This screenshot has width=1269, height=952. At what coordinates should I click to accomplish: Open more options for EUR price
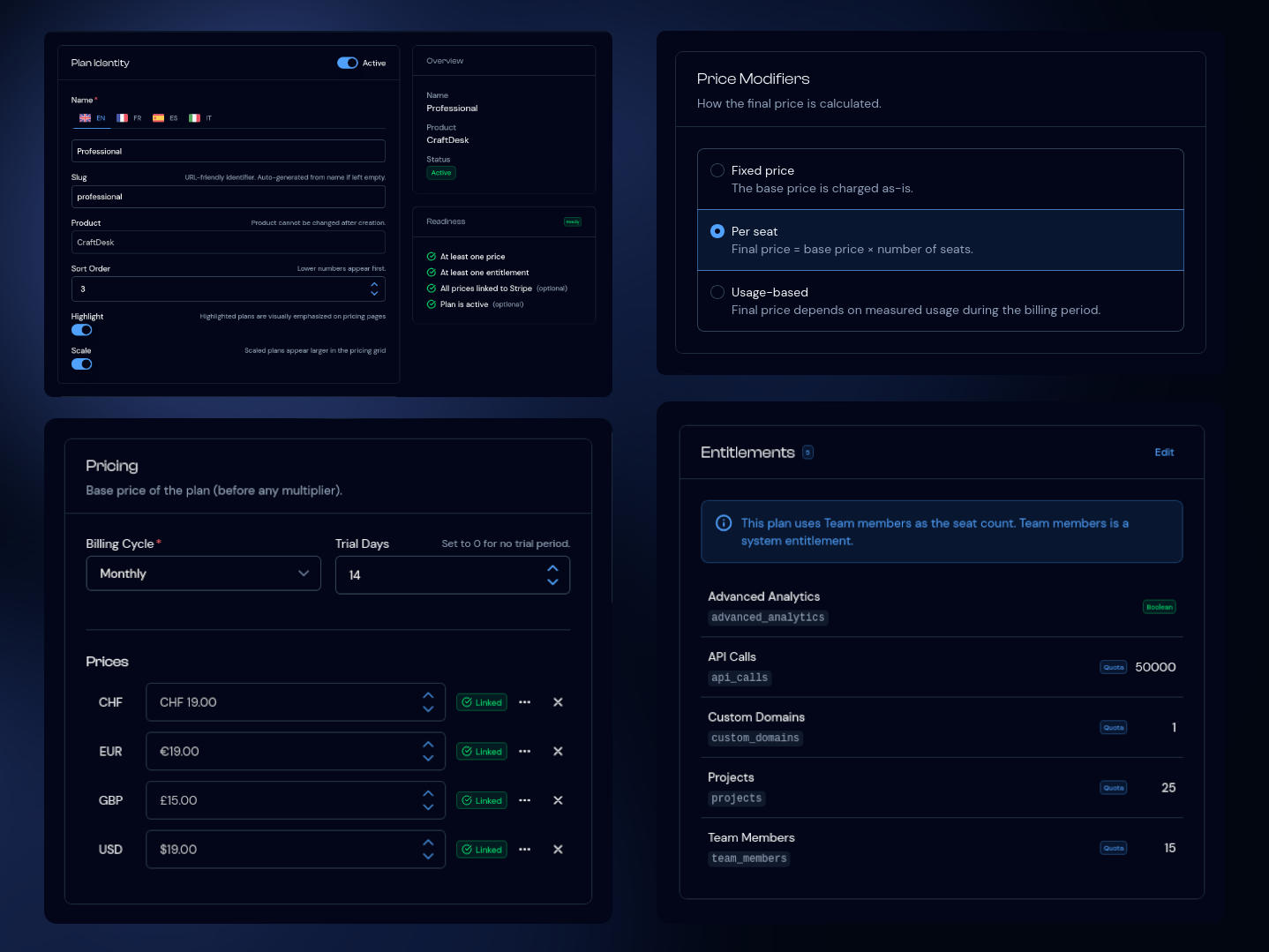point(525,752)
